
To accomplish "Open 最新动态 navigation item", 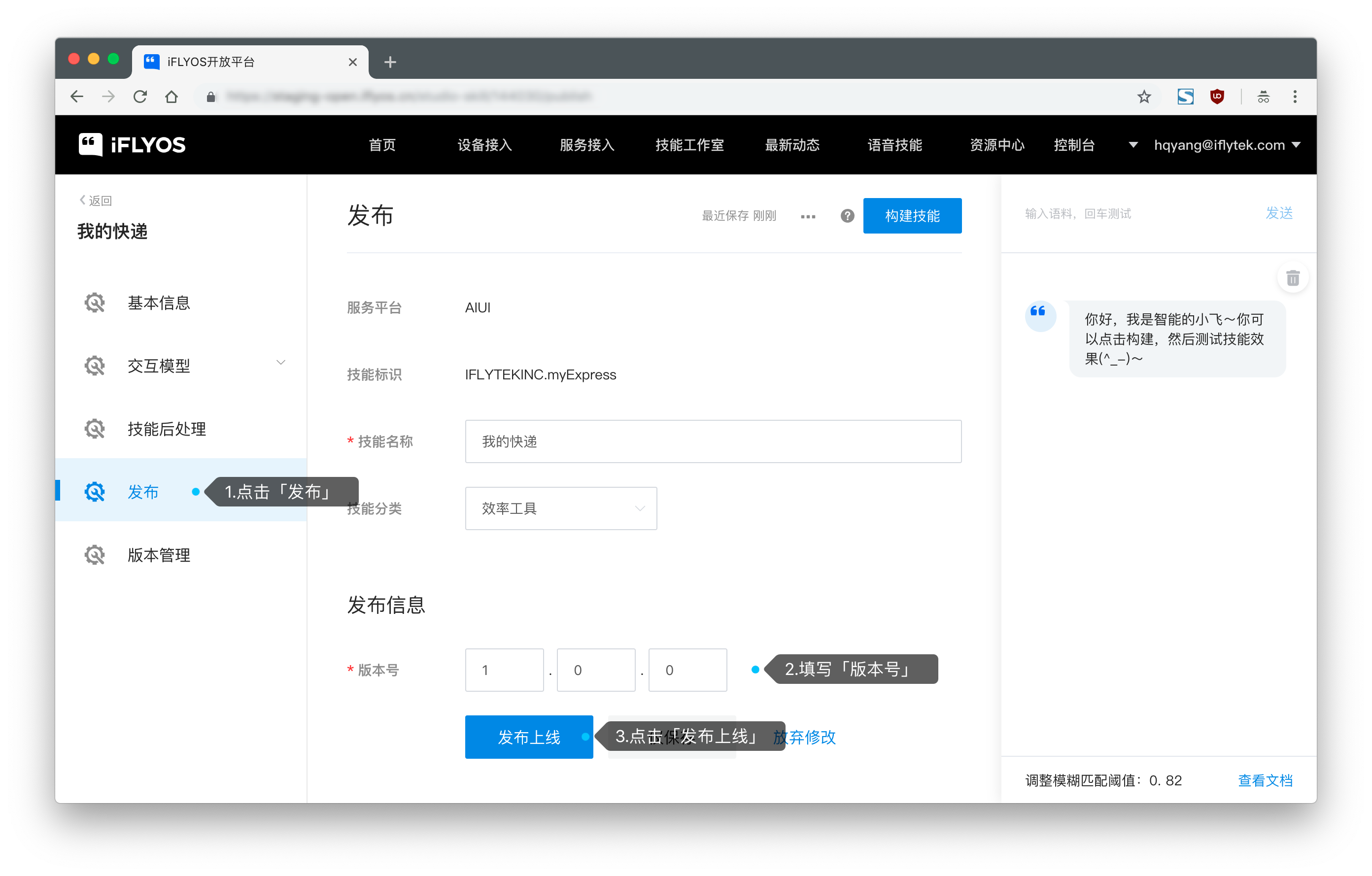I will click(792, 145).
